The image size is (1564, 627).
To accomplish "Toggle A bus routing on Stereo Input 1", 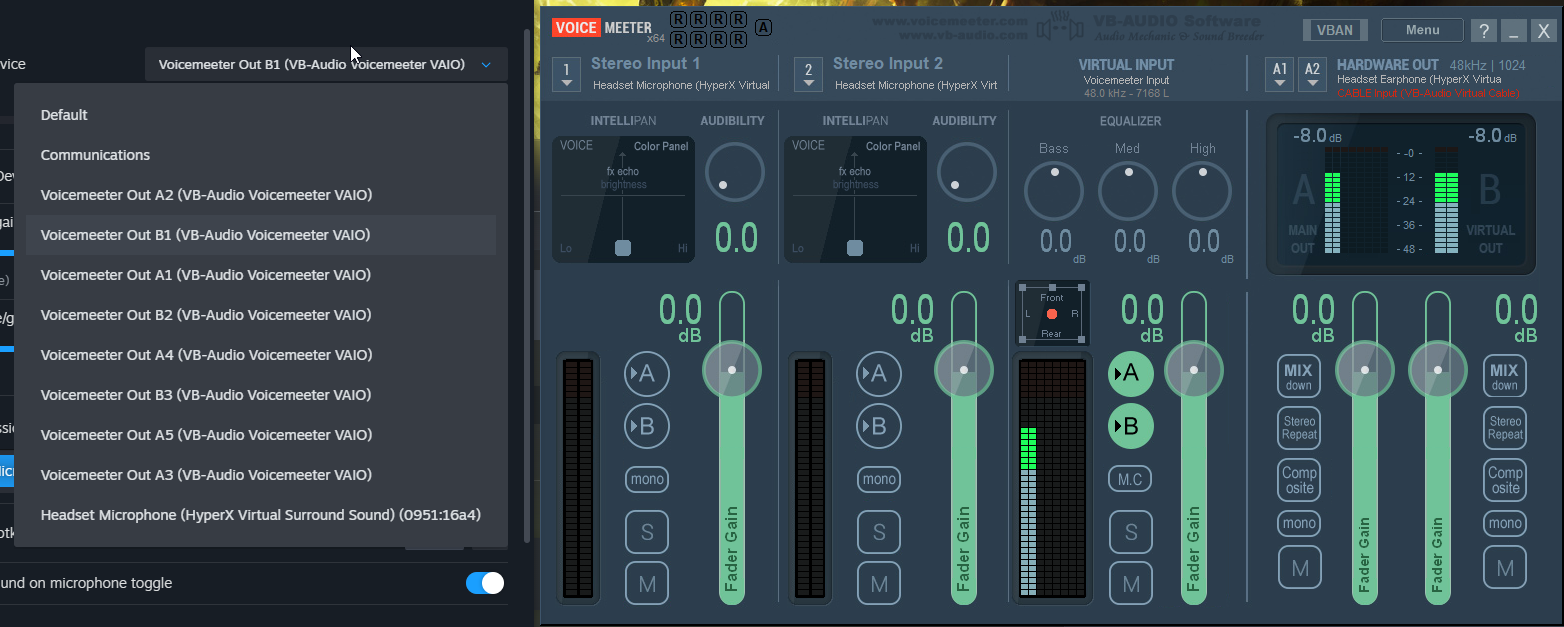I will pos(646,374).
